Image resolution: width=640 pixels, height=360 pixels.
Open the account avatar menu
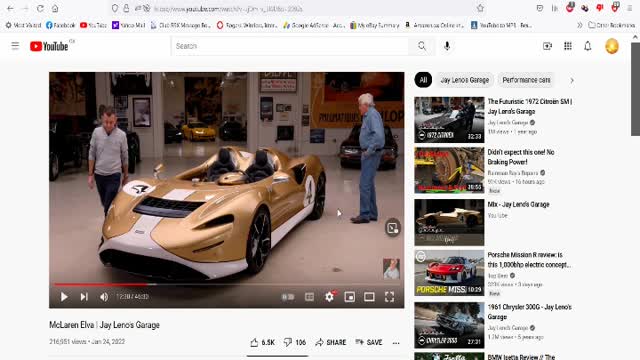(611, 46)
